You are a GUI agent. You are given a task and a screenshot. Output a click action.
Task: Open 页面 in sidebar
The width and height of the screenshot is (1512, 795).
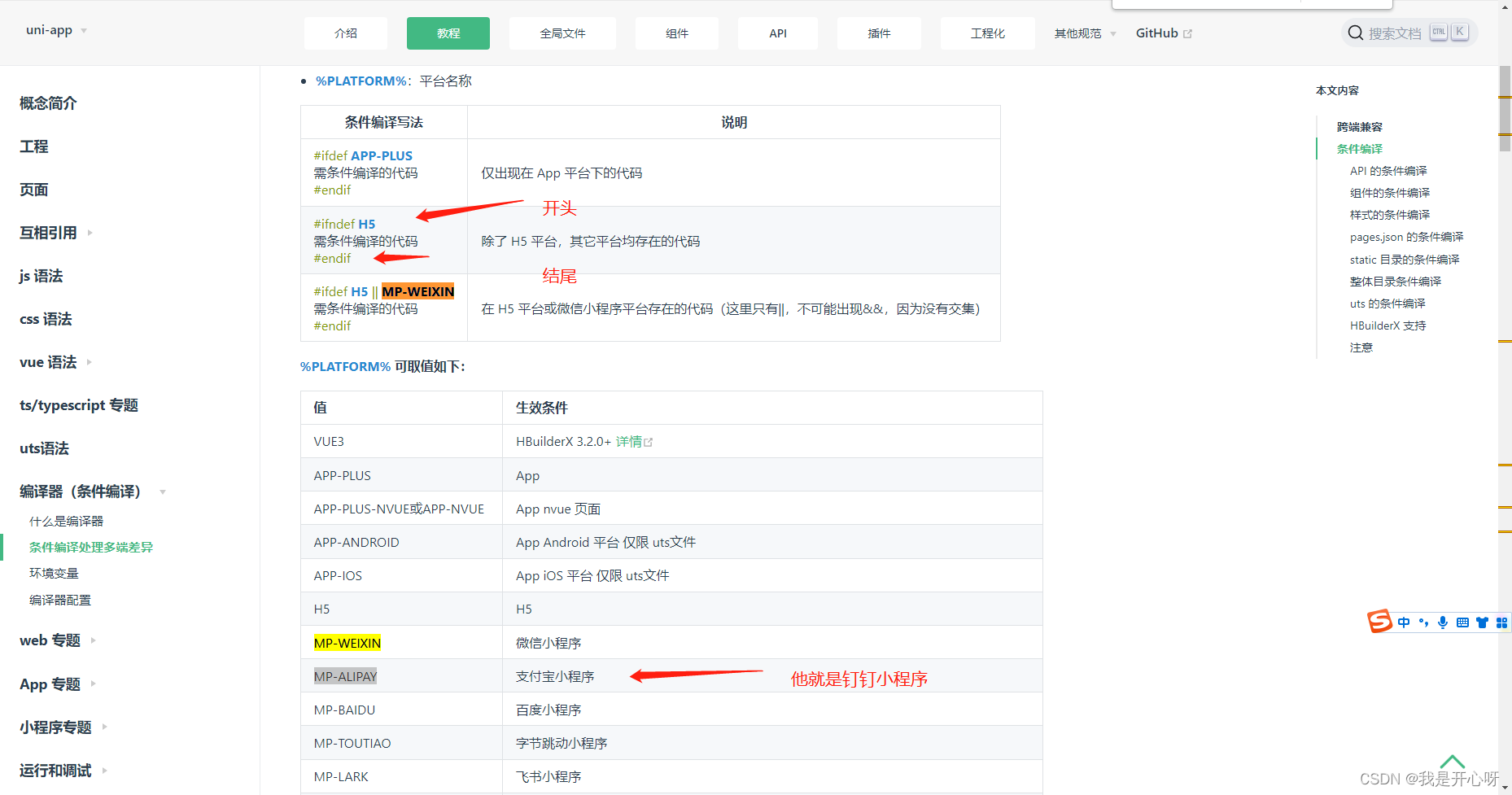33,190
